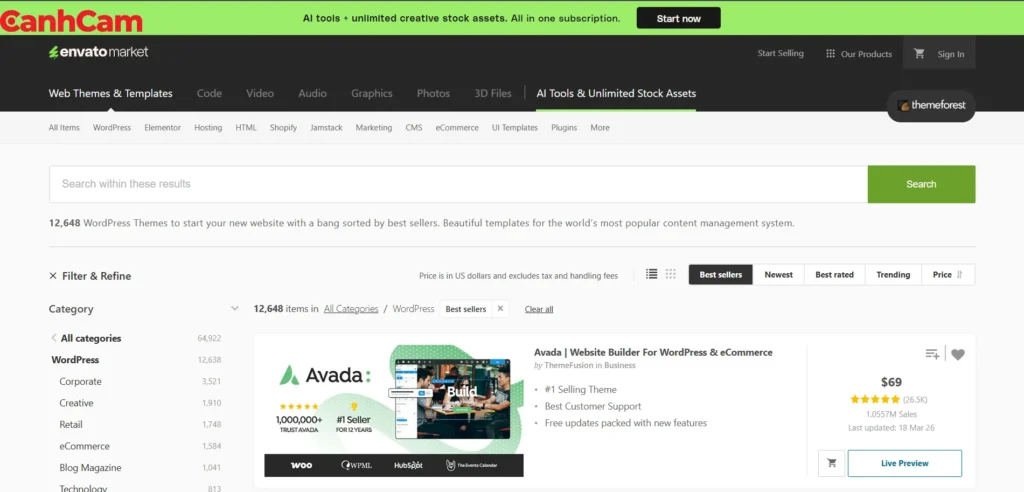Open the Audio category
The width and height of the screenshot is (1024, 492).
tap(312, 93)
